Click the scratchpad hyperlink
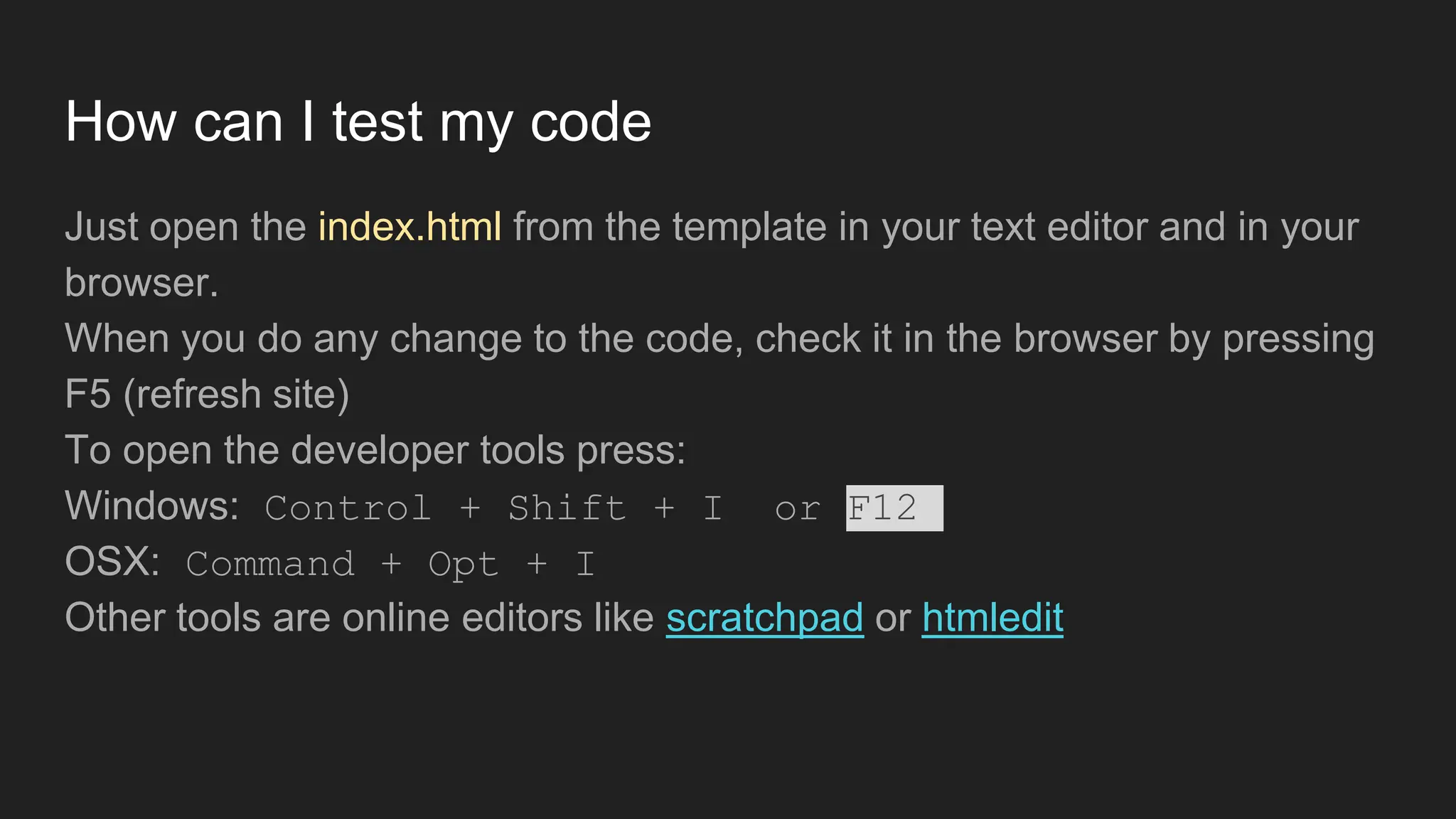Image resolution: width=1456 pixels, height=819 pixels. pos(764,617)
